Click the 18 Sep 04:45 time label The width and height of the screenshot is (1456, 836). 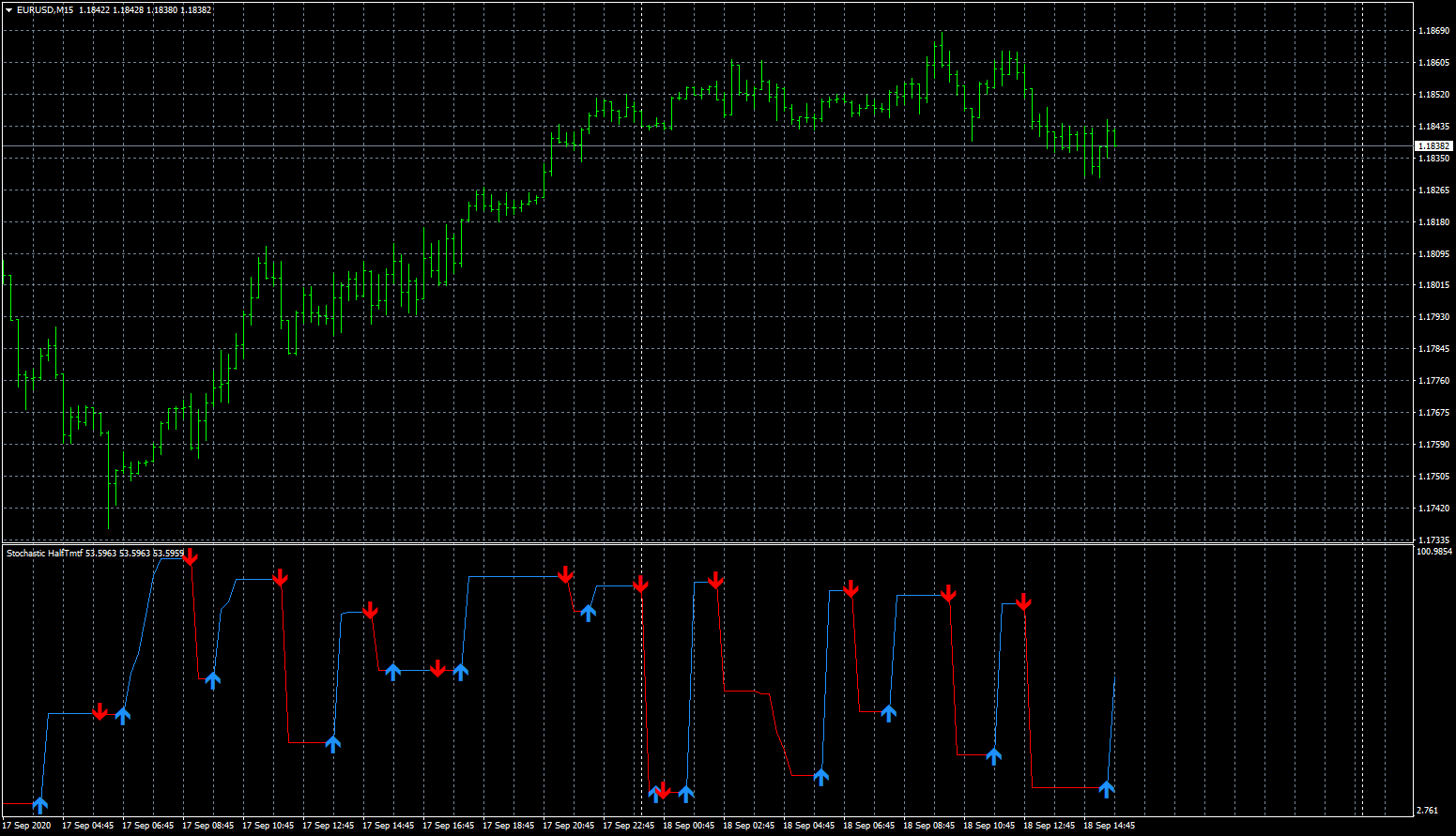[808, 826]
